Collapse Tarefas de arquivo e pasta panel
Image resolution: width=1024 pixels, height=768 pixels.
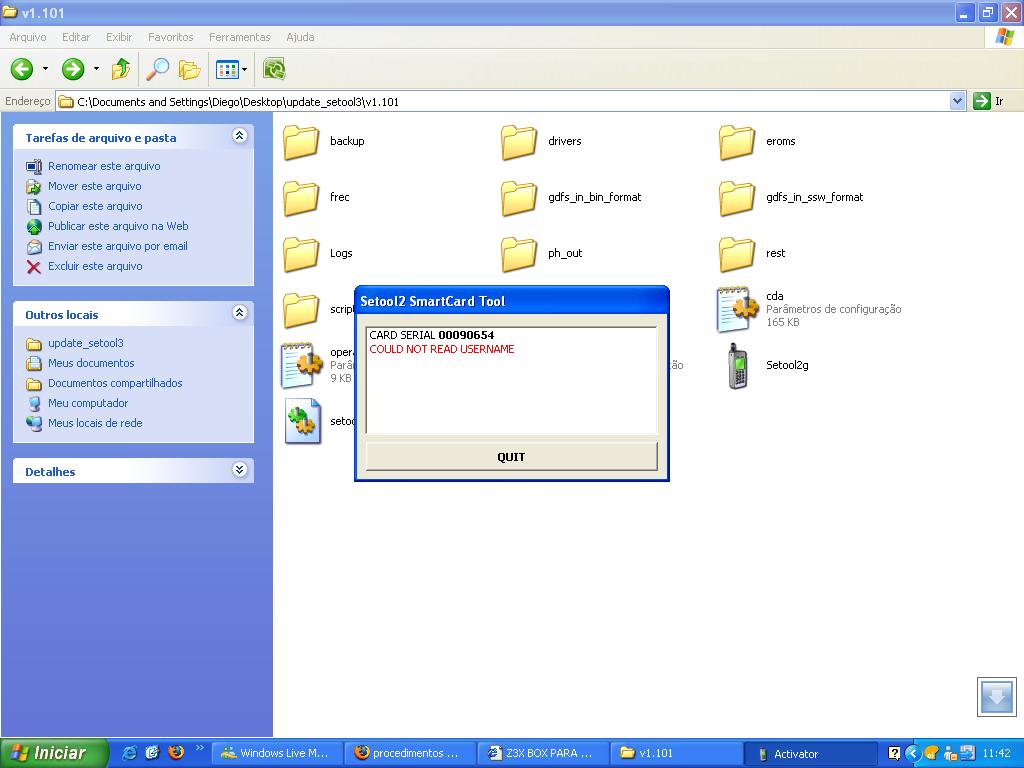pyautogui.click(x=240, y=136)
